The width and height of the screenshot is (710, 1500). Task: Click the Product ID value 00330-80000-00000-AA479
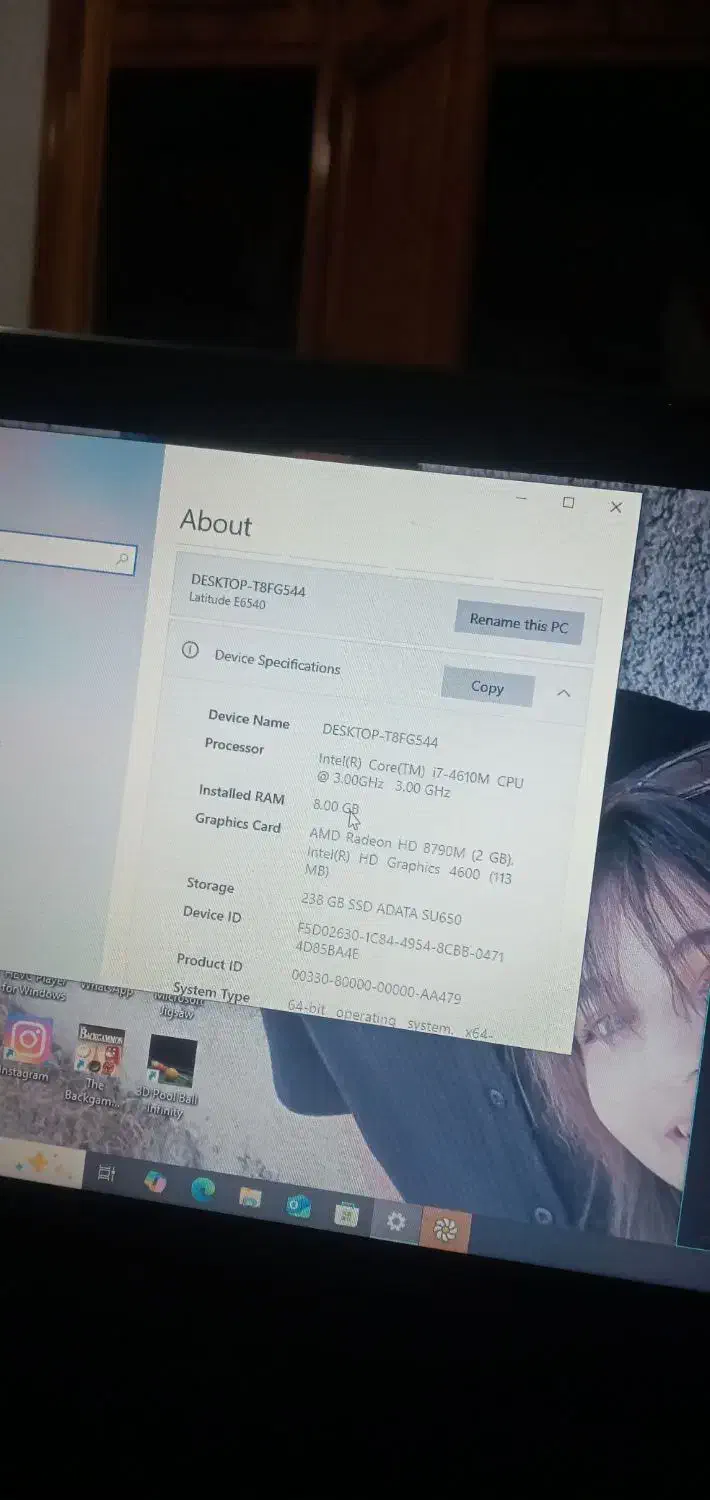click(376, 986)
